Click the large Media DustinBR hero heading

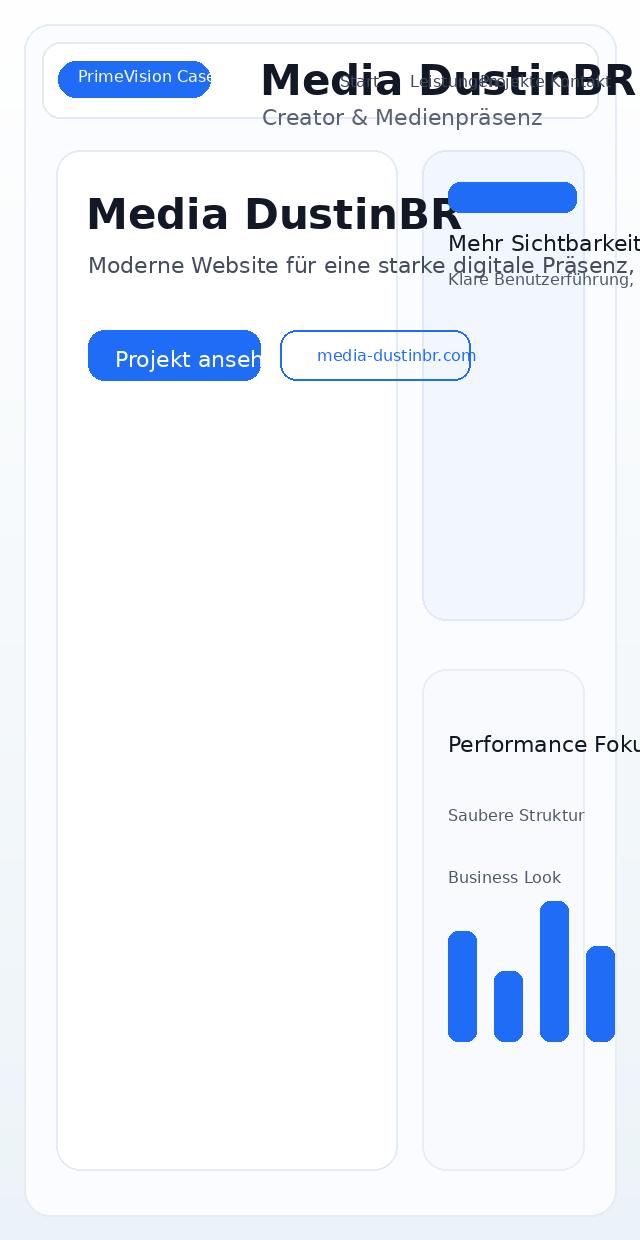(x=273, y=215)
